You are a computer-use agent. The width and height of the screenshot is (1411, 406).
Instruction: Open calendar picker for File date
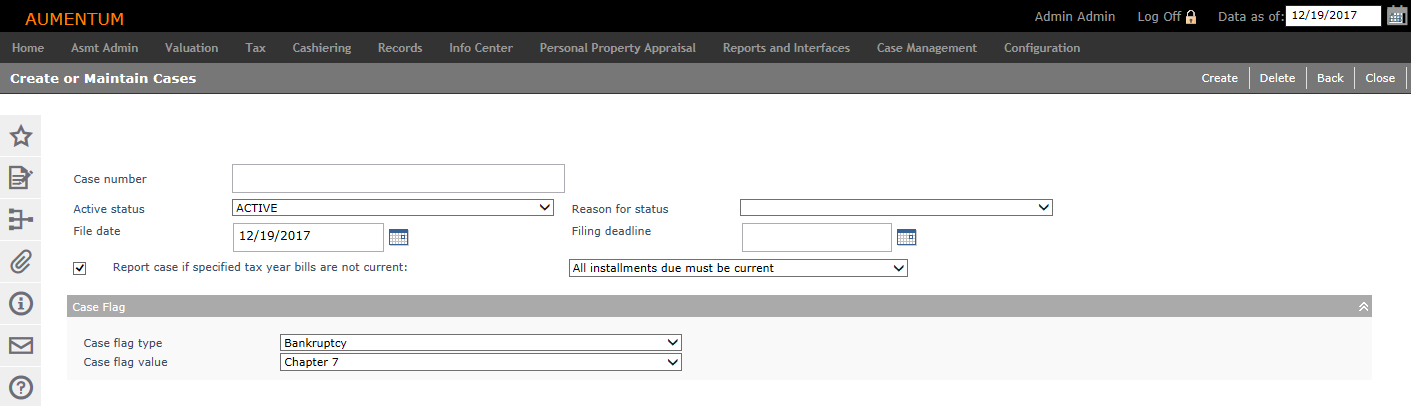[399, 237]
